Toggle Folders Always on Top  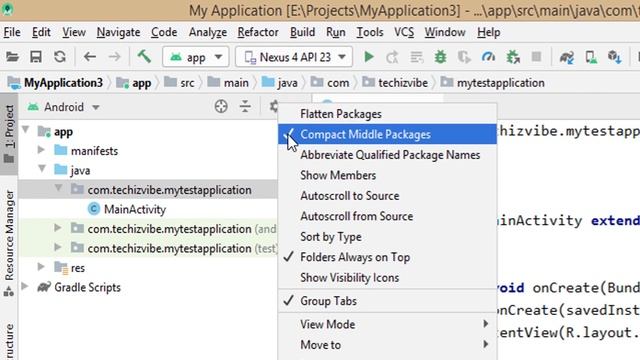tap(387, 257)
